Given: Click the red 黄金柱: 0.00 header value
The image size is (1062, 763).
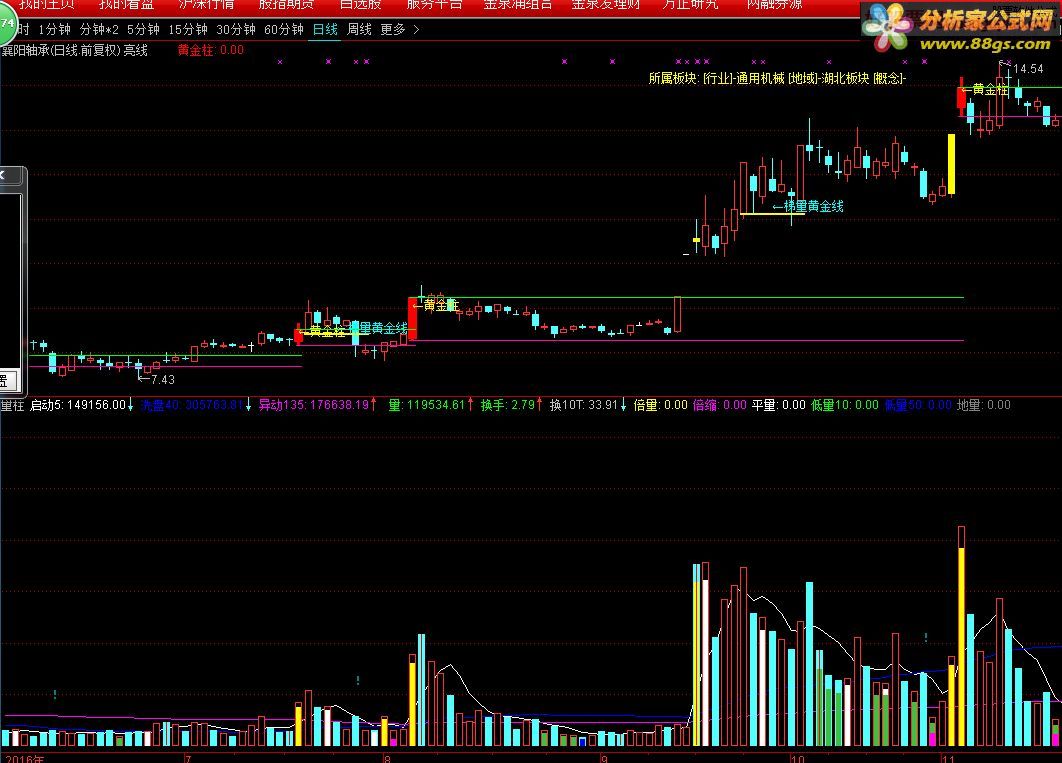Looking at the screenshot, I should [x=211, y=50].
